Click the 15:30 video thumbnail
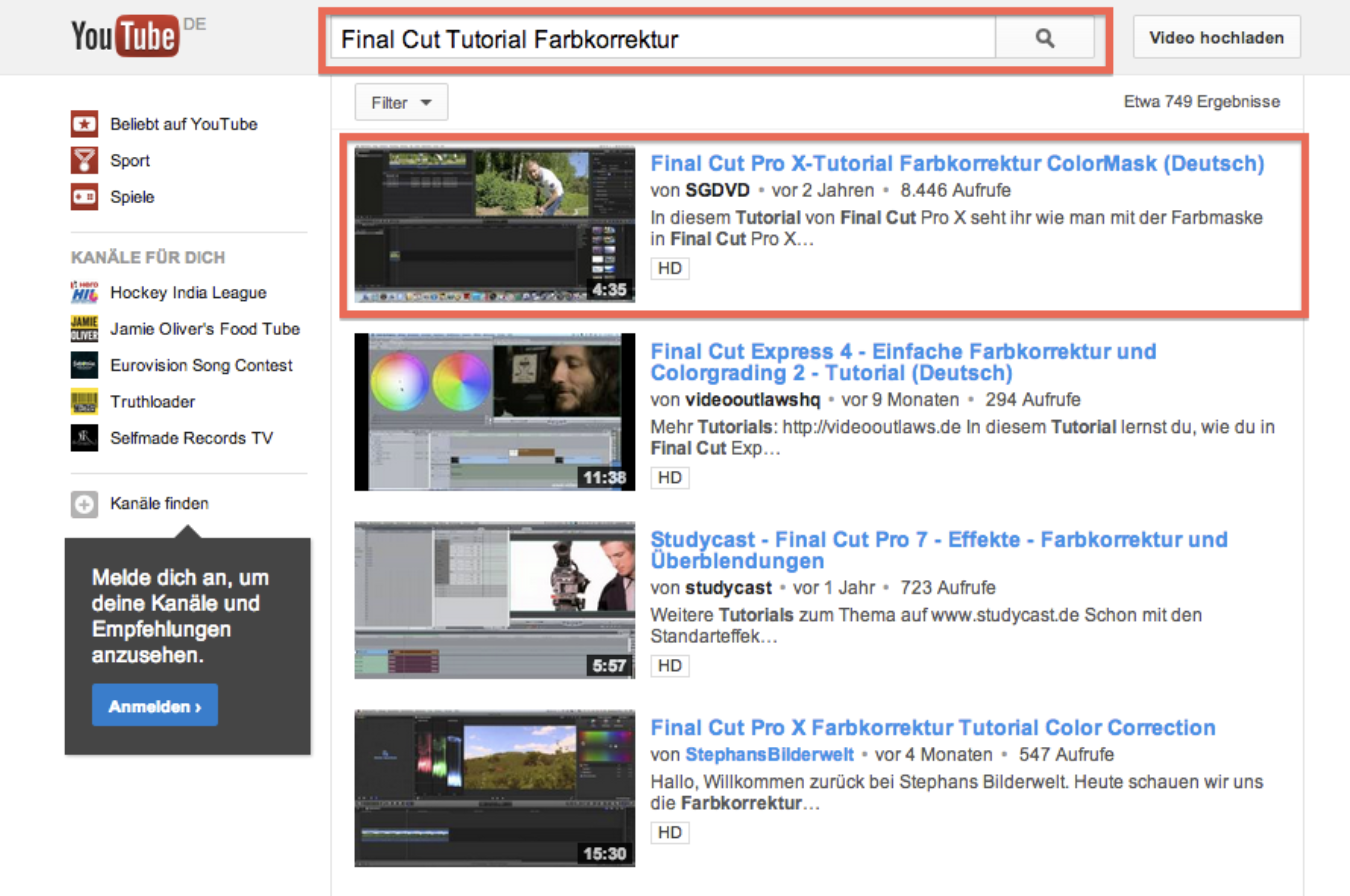1350x896 pixels. point(495,788)
